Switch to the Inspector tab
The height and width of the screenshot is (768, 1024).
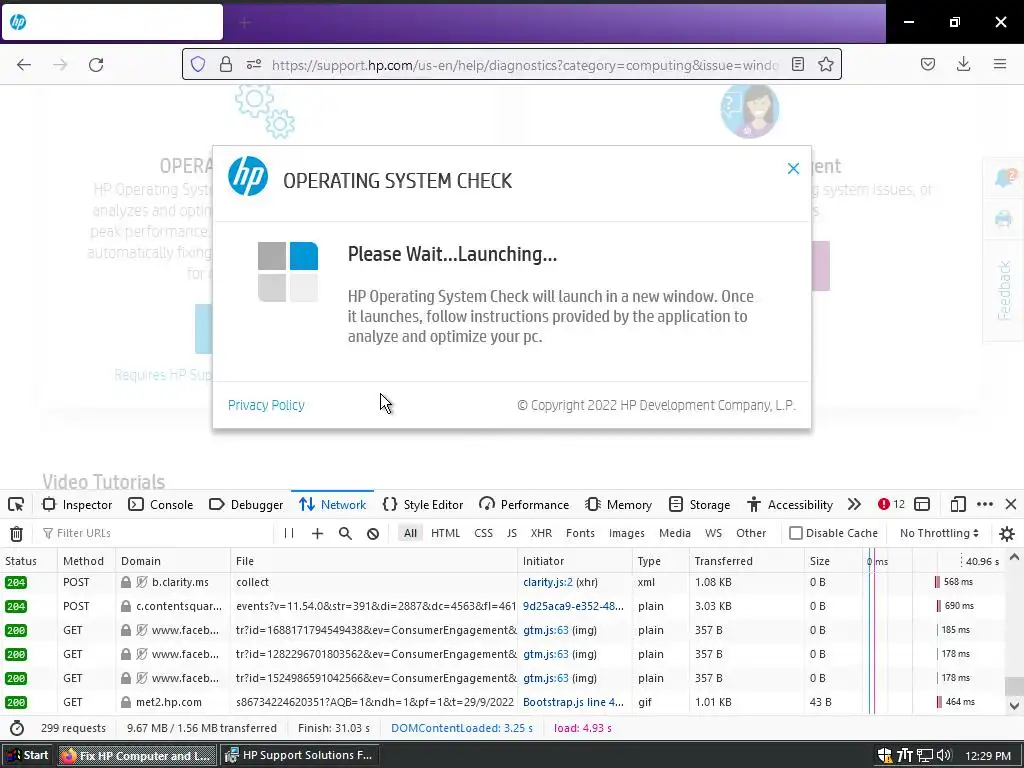78,504
